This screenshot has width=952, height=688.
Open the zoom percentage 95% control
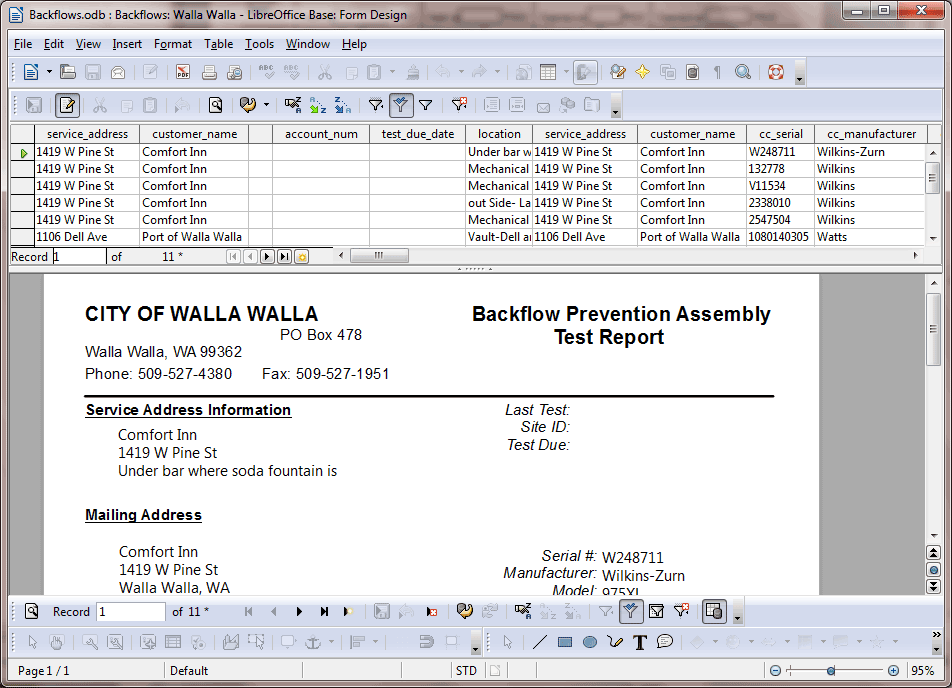[922, 670]
